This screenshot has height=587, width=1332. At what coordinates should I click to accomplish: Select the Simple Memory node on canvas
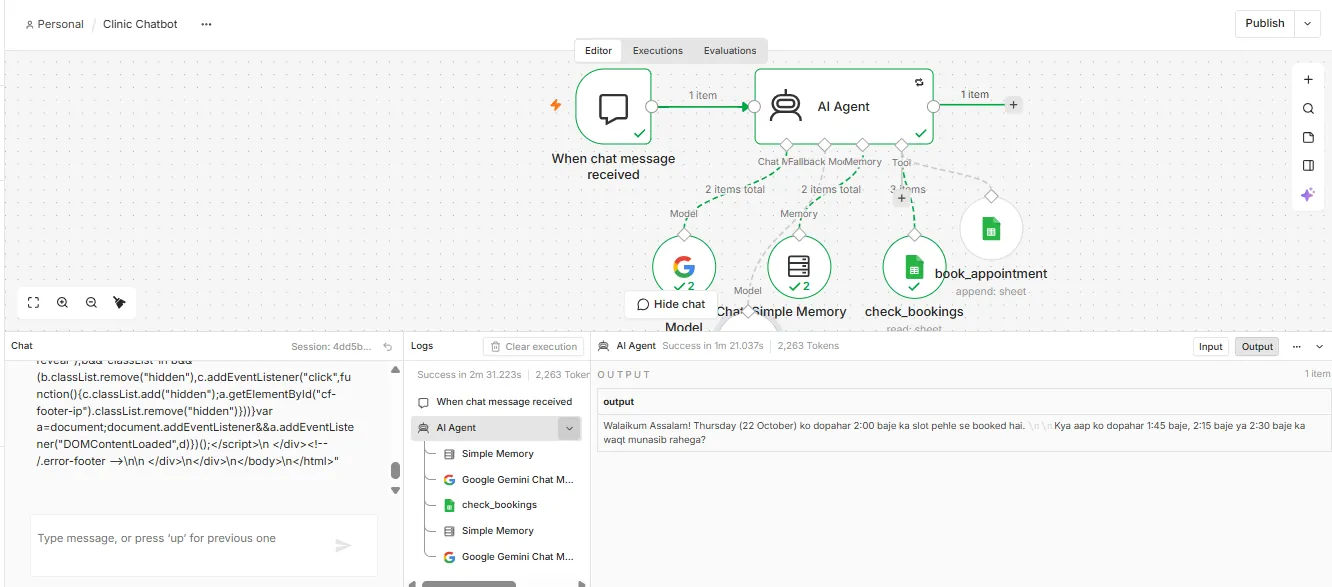799,268
